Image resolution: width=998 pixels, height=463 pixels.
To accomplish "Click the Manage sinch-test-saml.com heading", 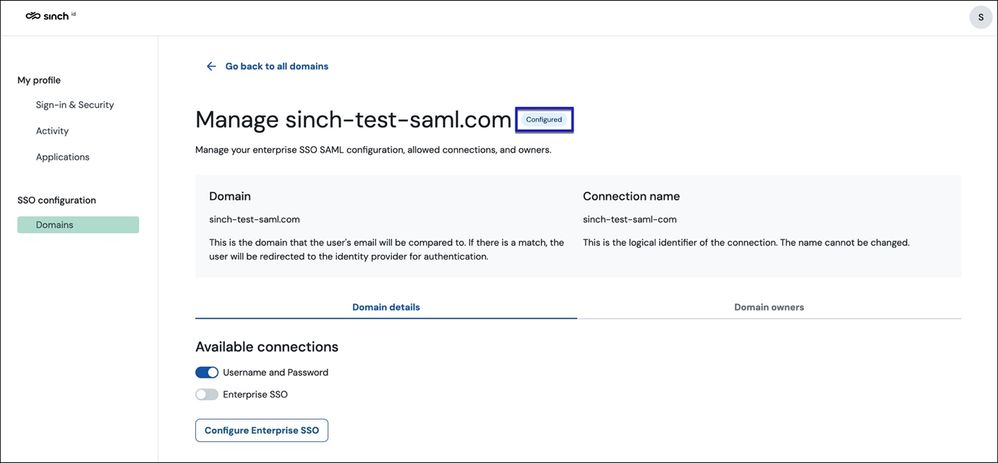I will (353, 120).
